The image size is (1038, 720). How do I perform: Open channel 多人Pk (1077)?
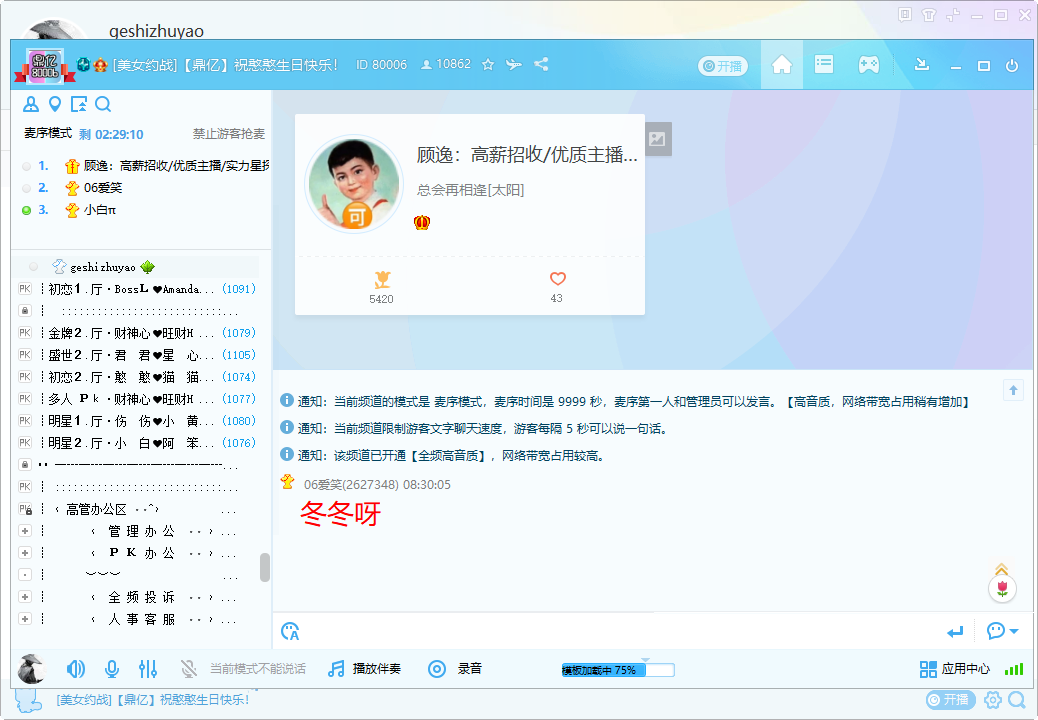pos(138,399)
